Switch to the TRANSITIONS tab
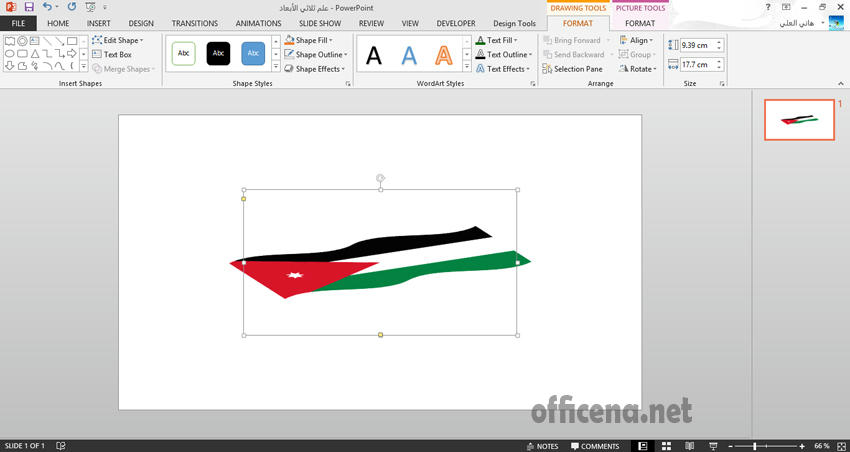Screen dimensions: 850x452 click(195, 23)
